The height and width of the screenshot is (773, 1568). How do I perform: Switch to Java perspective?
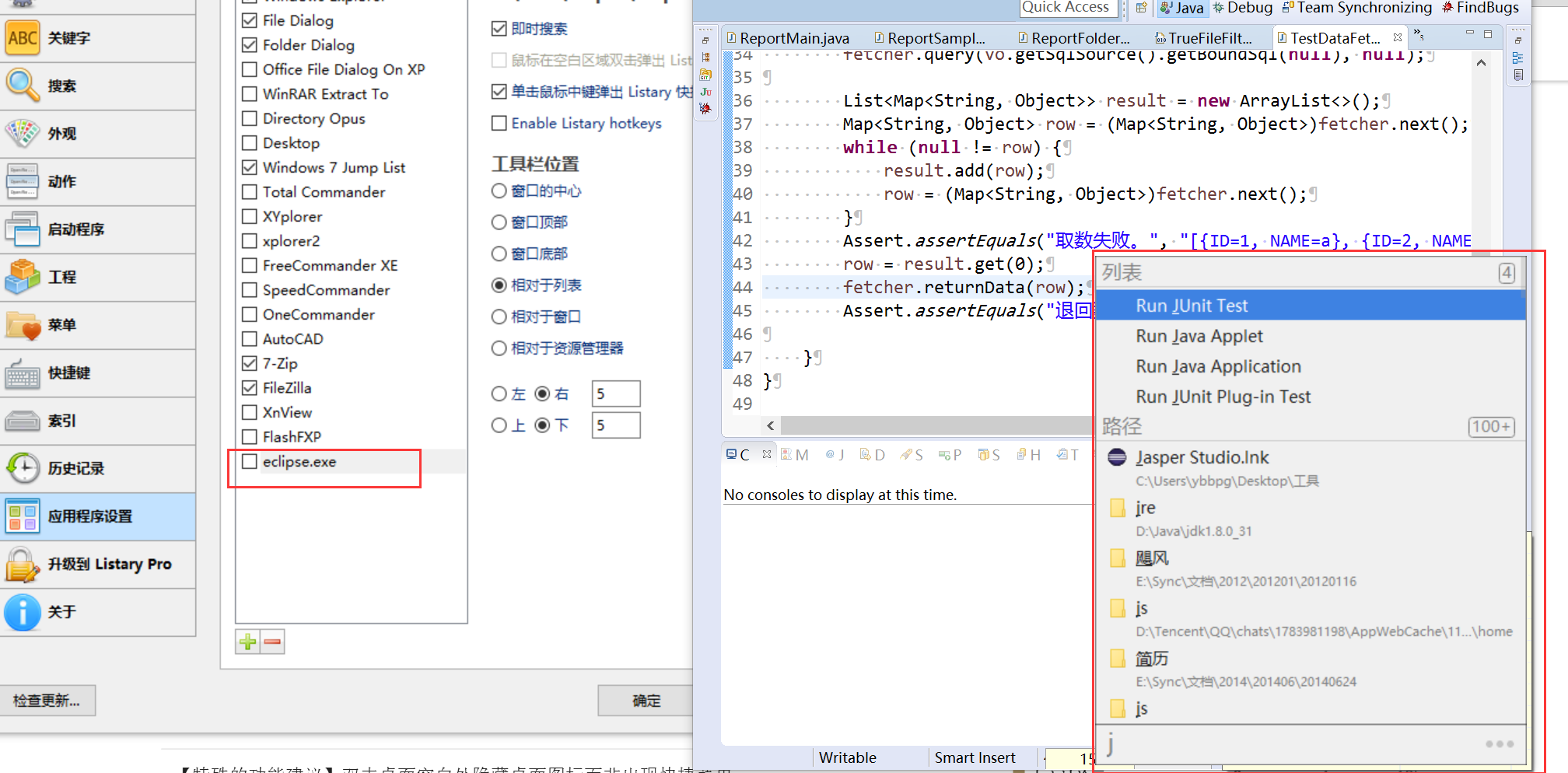(1181, 8)
